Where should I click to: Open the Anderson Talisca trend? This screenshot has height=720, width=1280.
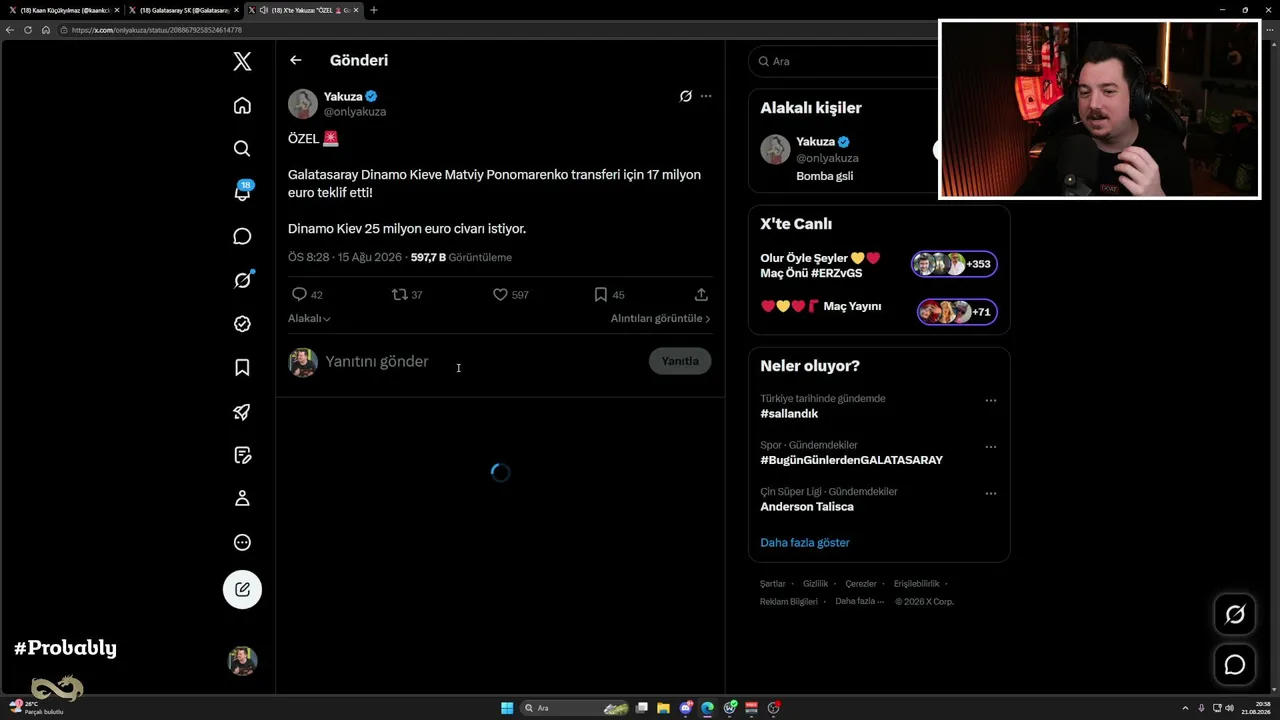pos(807,507)
